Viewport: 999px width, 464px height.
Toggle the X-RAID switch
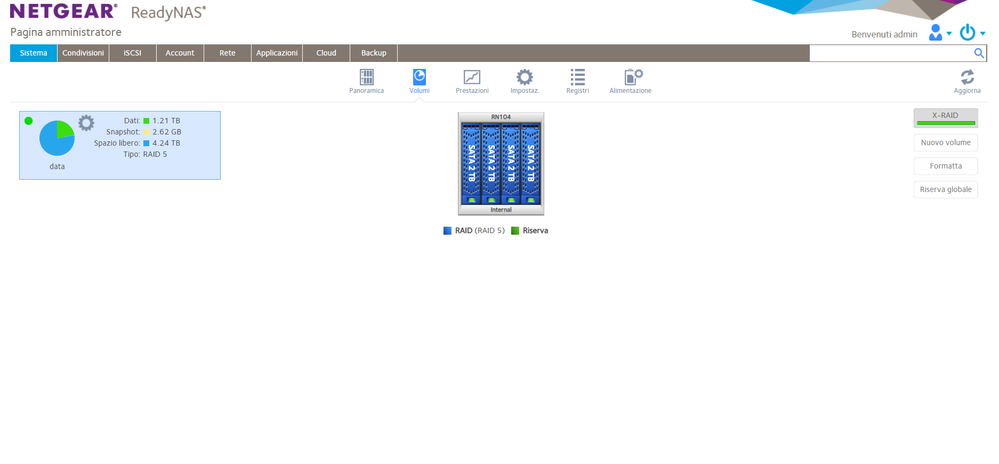tap(945, 118)
